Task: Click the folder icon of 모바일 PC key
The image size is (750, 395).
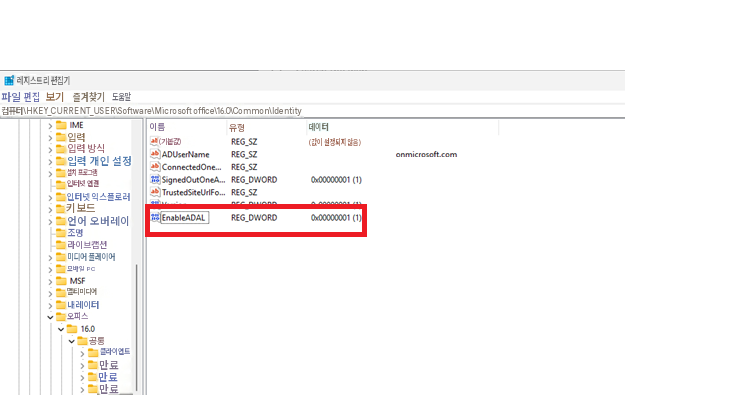Action: (x=61, y=269)
